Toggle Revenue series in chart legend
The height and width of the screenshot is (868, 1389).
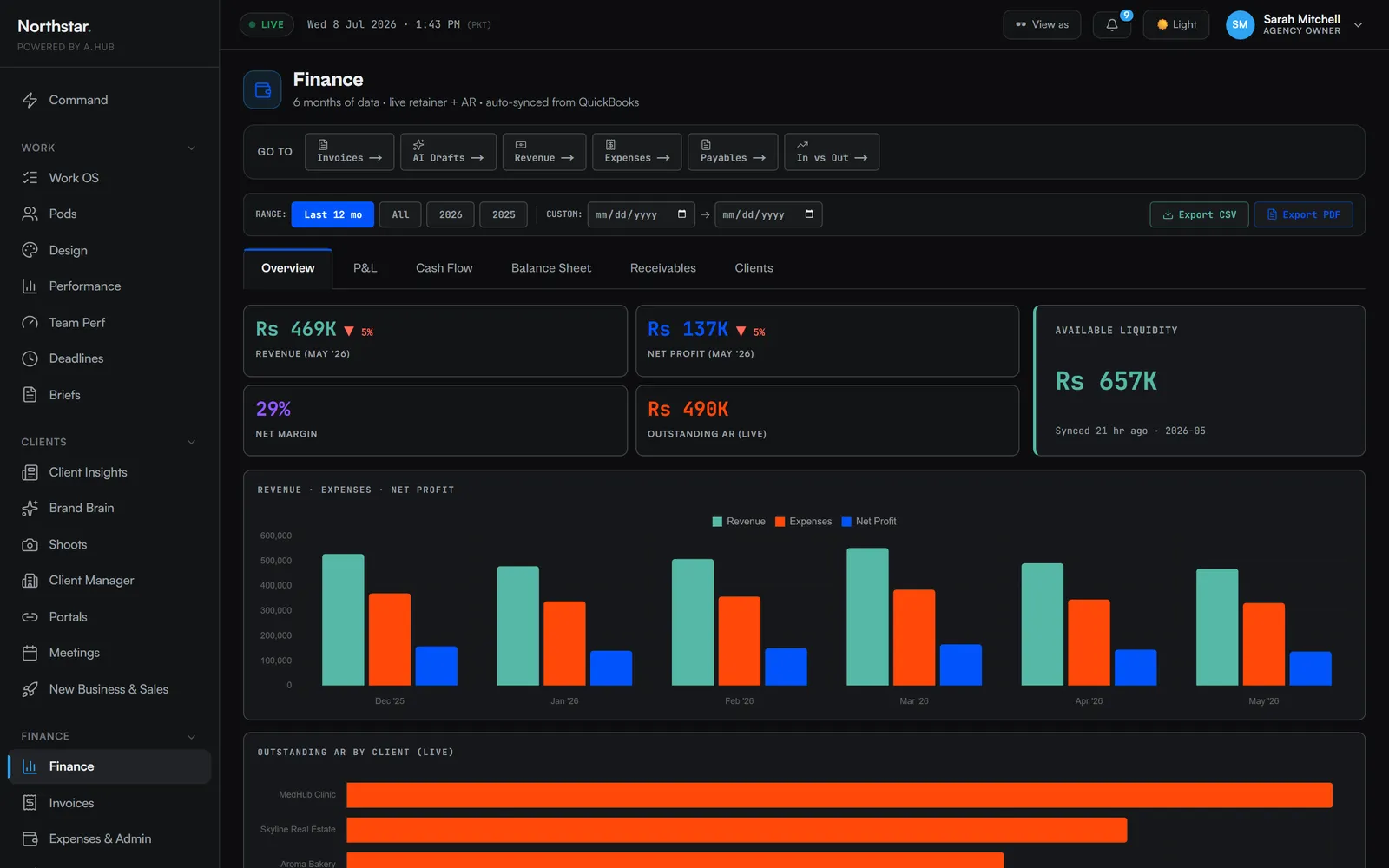click(739, 522)
